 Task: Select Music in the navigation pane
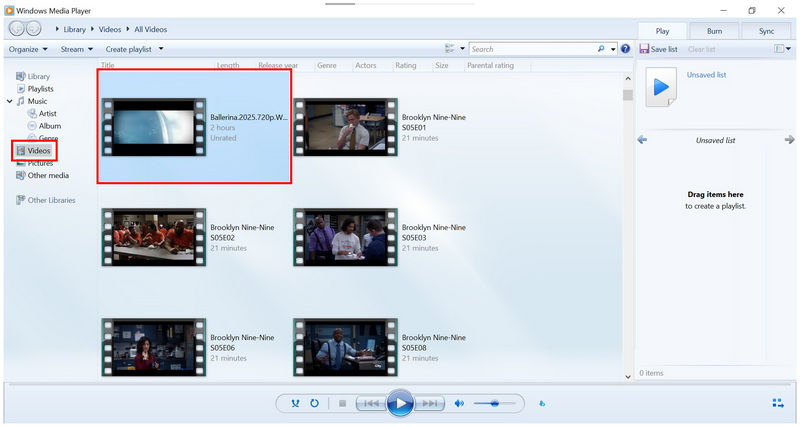(32, 101)
